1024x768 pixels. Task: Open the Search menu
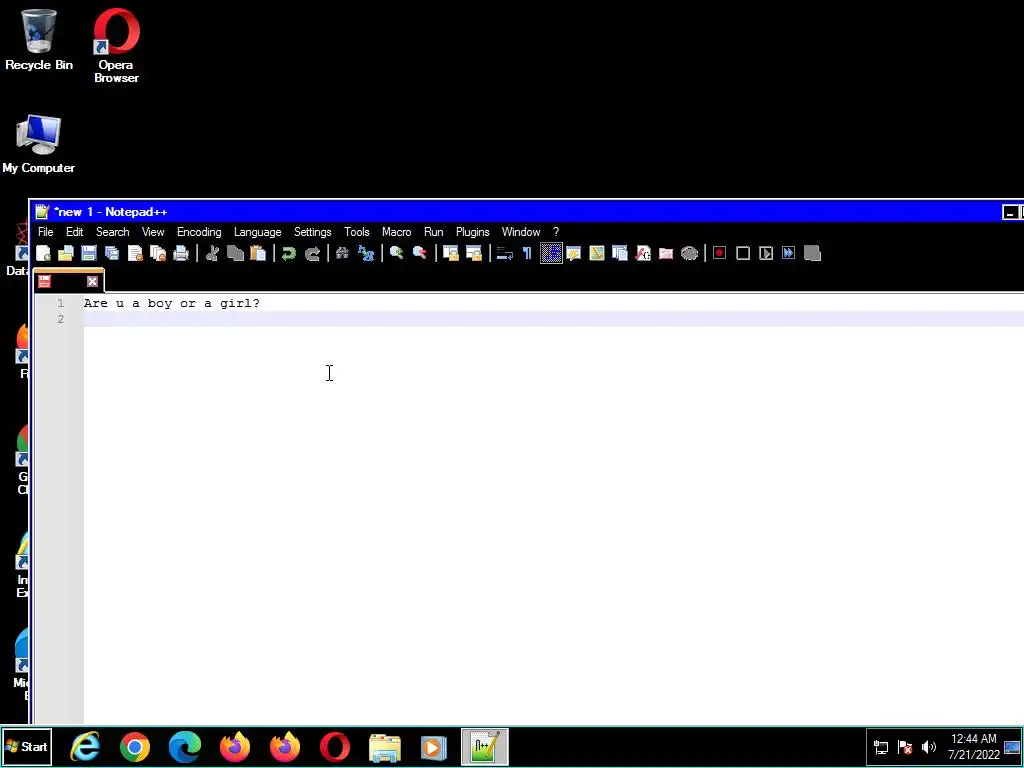coord(112,232)
